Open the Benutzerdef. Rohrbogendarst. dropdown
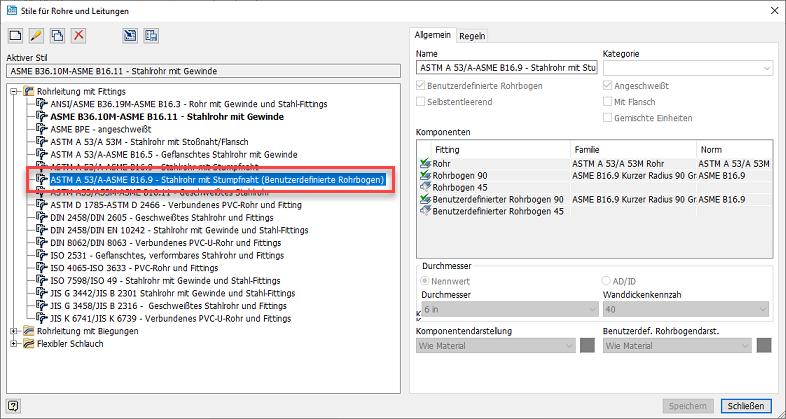Screen dimensions: 786x419 (677, 345)
